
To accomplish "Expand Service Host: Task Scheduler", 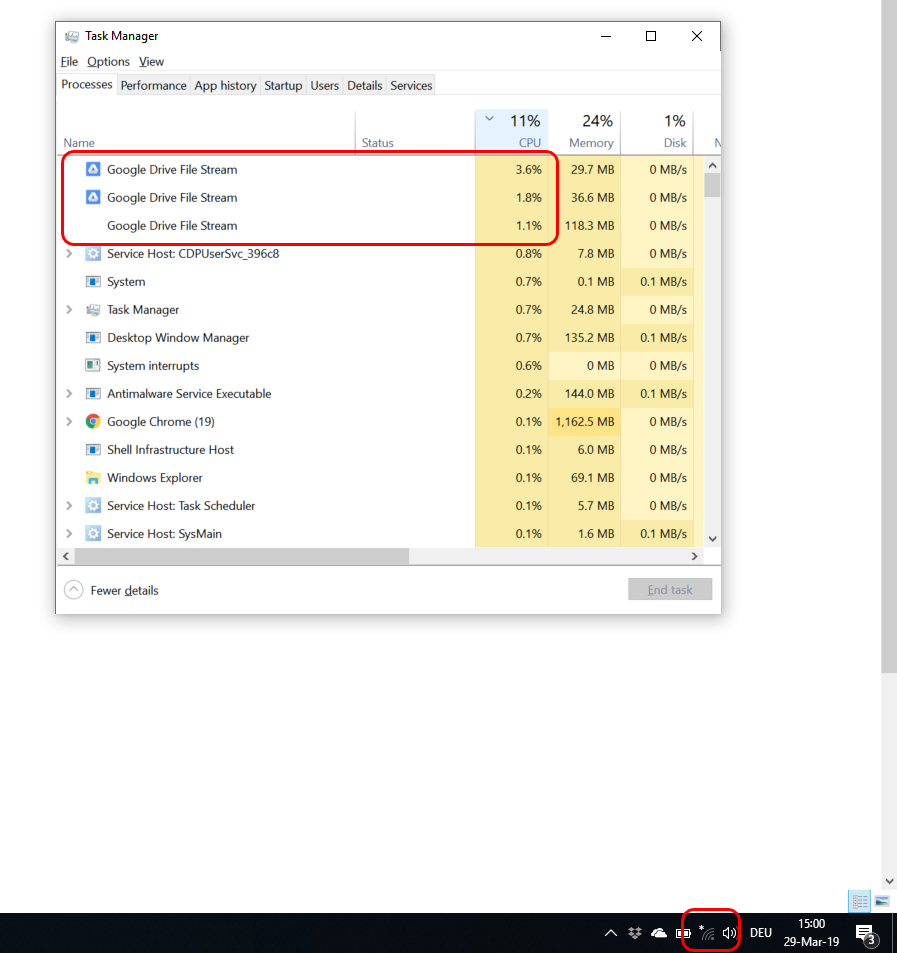I will point(69,506).
